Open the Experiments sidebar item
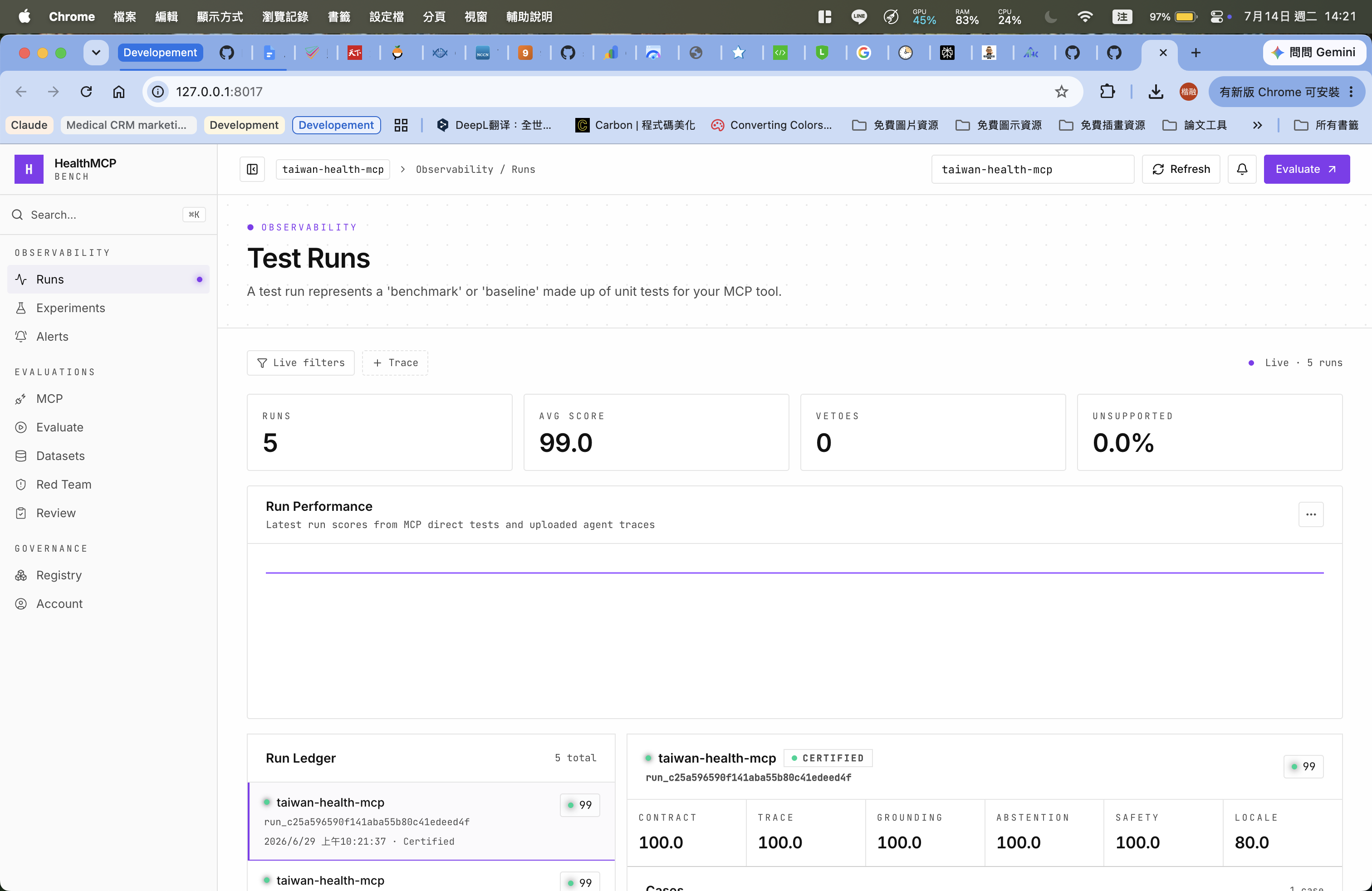1372x891 pixels. 108,308
